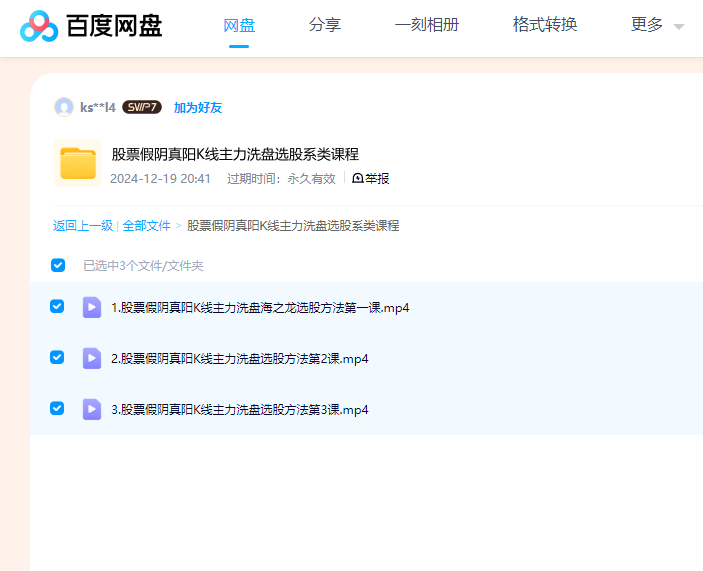Click video icon for 海之龙选股方法第一课.mp4
Viewport: 703px width, 571px height.
92,307
